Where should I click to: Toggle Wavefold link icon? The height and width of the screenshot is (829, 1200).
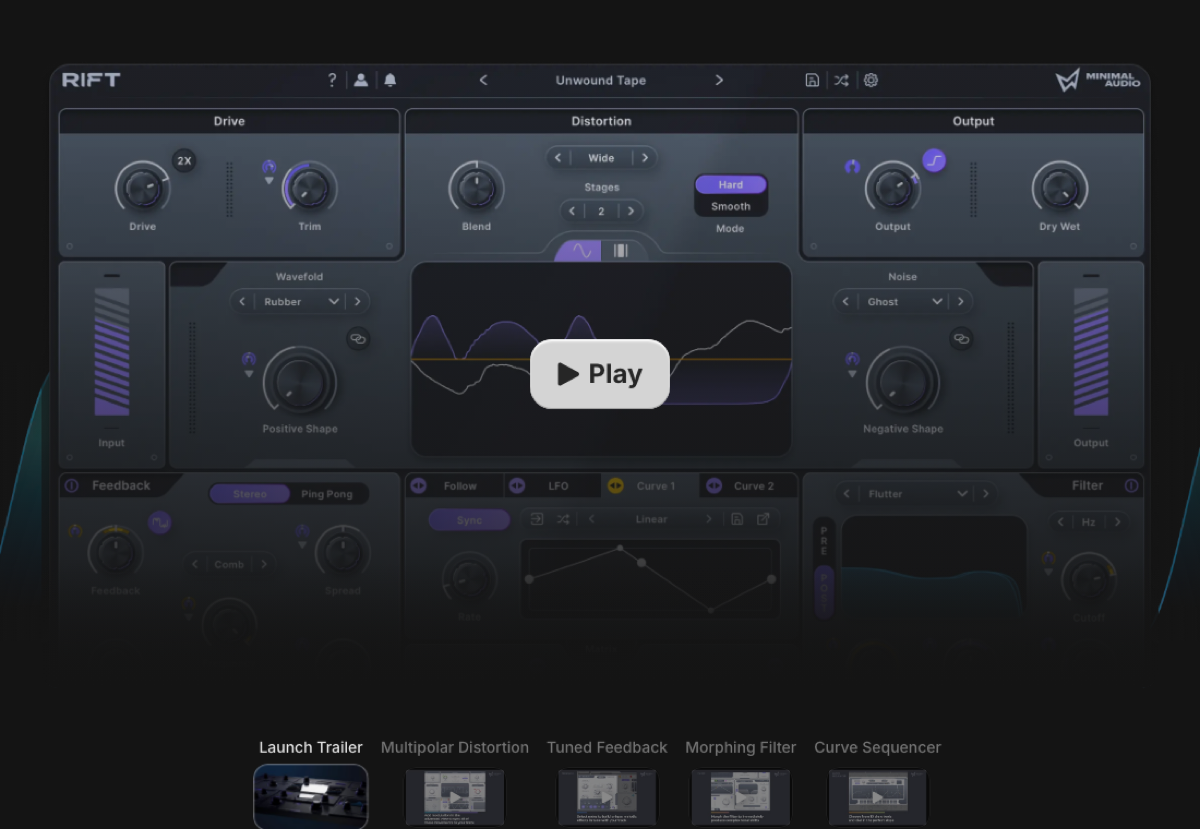(x=358, y=339)
